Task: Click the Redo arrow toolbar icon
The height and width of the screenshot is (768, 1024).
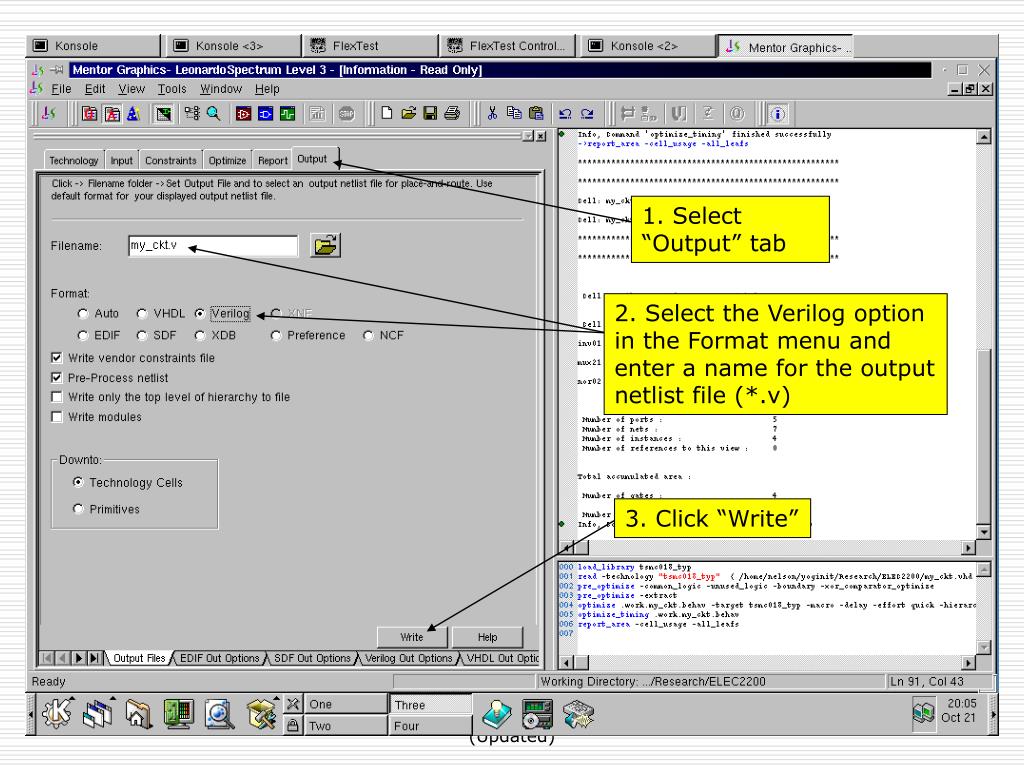Action: 587,114
